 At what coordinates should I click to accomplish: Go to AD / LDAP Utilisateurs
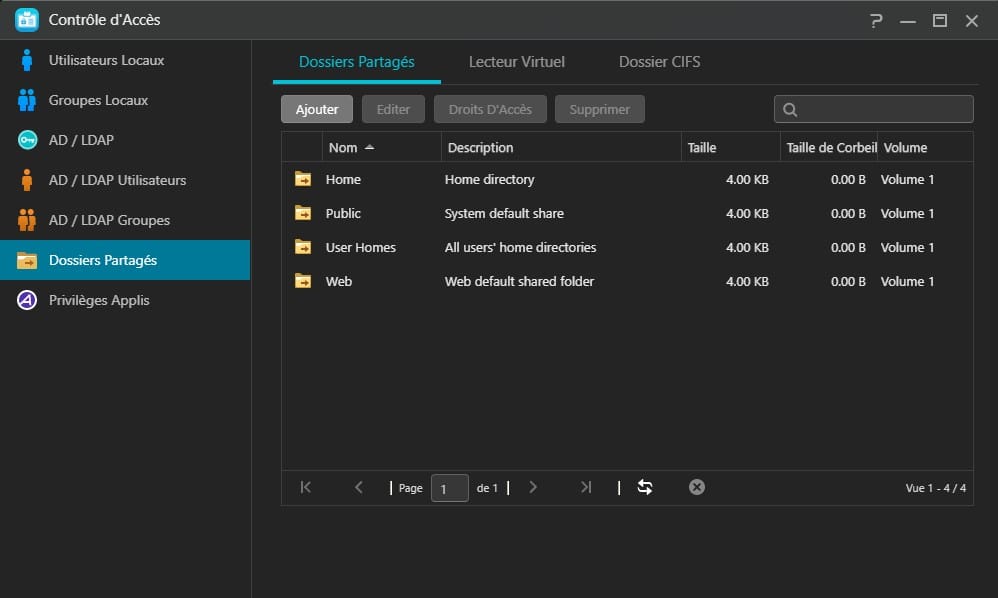[117, 180]
